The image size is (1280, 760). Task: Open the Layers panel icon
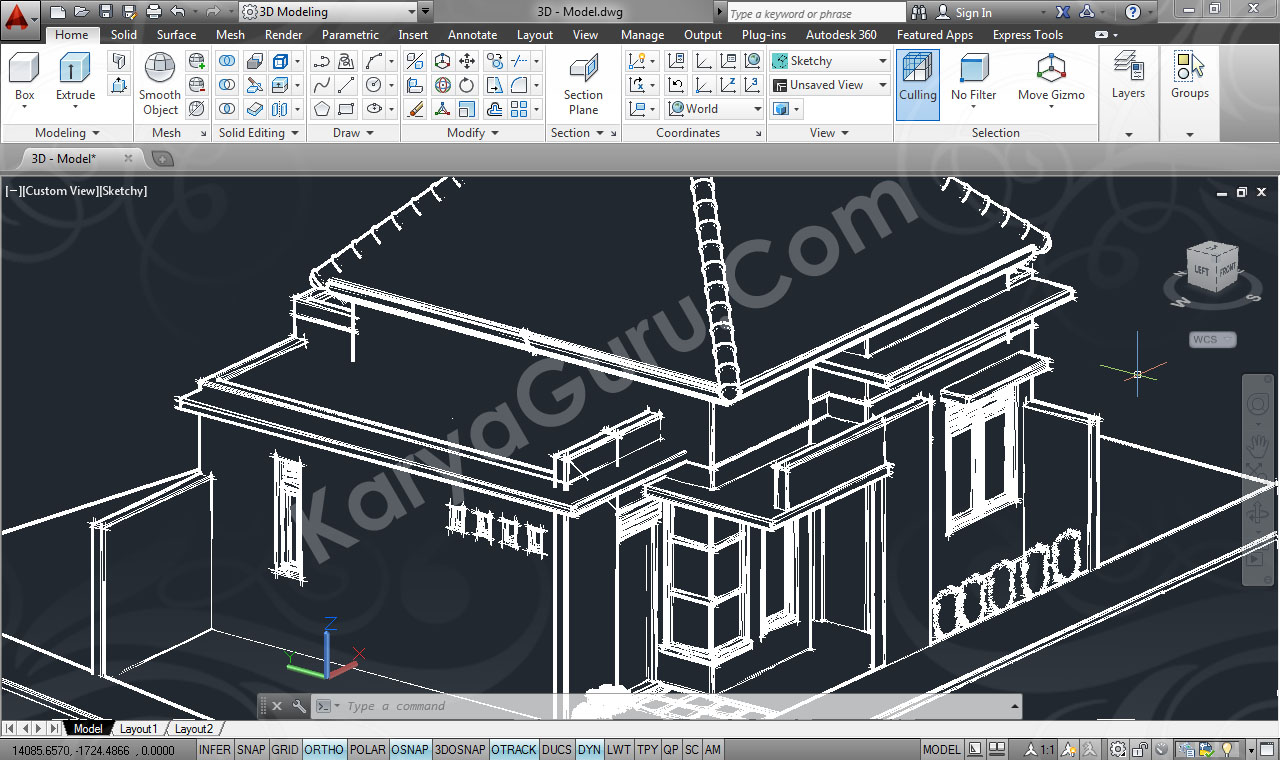click(x=1128, y=68)
